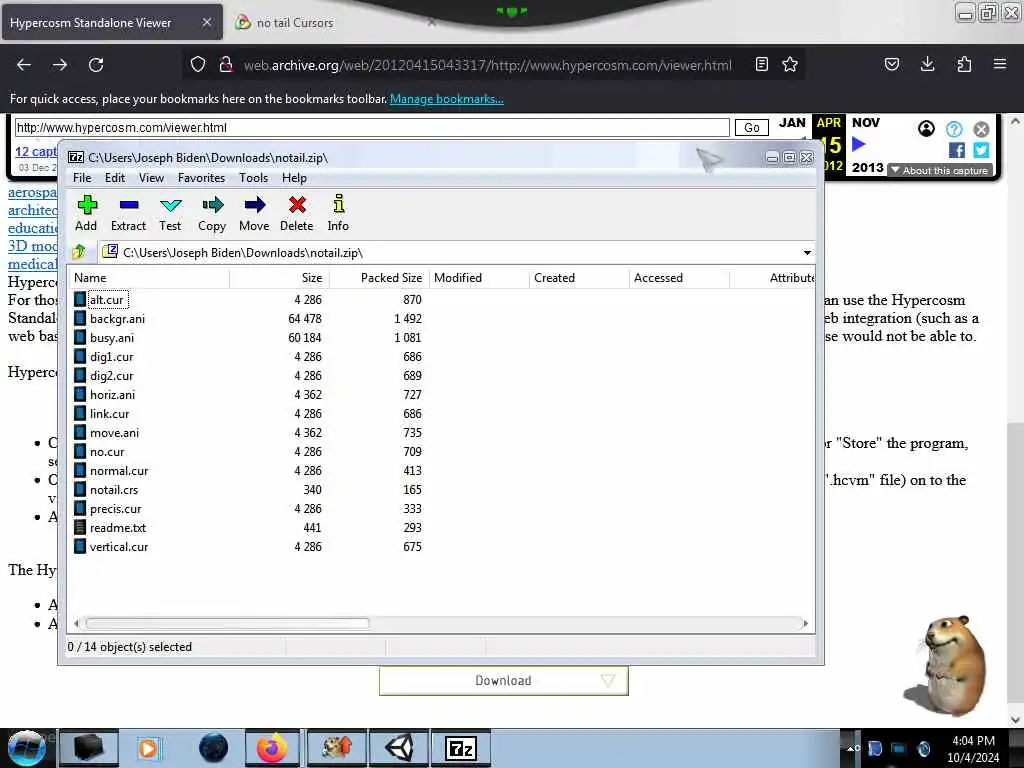Click the Wayback Machine URL input field
Image resolution: width=1024 pixels, height=768 pixels.
coord(372,127)
